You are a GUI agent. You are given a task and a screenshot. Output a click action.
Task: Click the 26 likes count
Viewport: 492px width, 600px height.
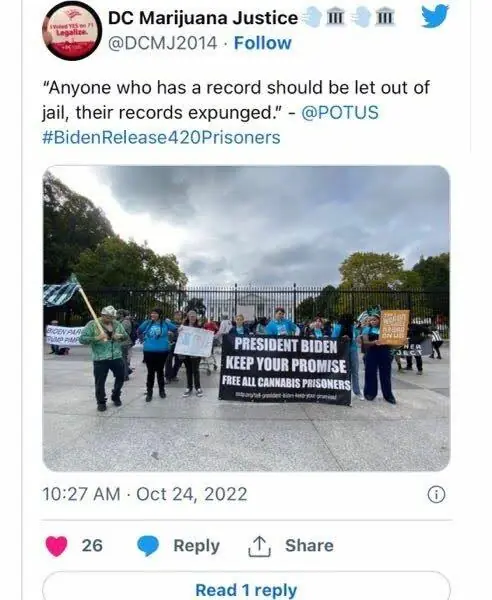pyautogui.click(x=92, y=546)
